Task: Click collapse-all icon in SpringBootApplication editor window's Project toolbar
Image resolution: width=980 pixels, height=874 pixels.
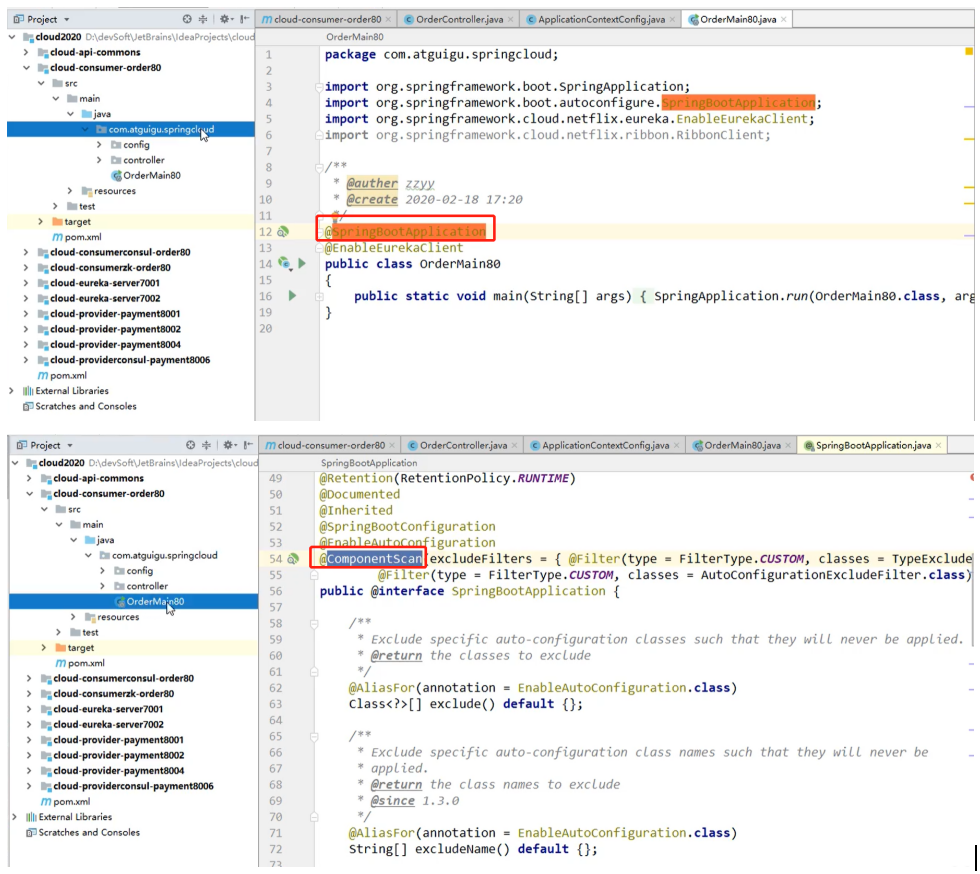Action: tap(207, 445)
